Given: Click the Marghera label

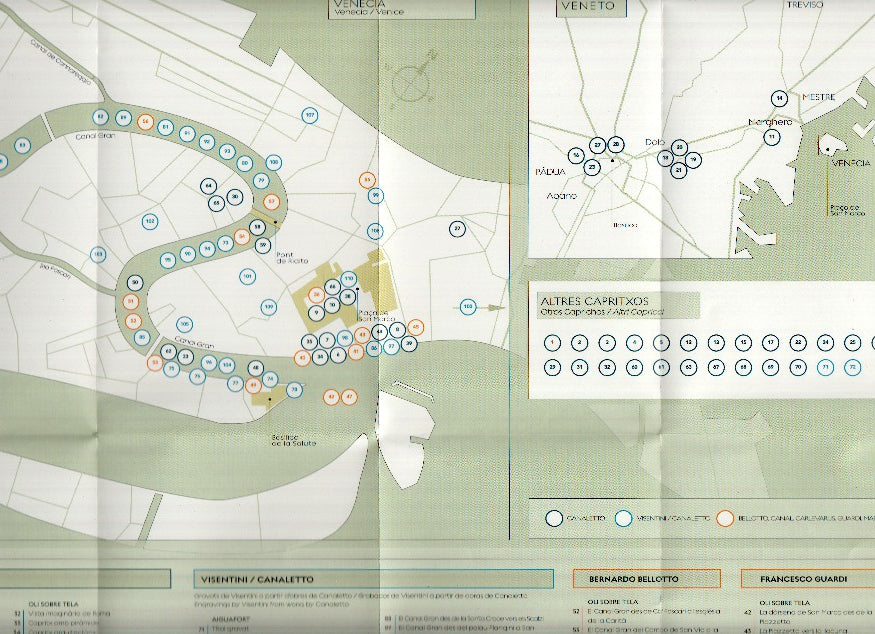Looking at the screenshot, I should point(770,122).
